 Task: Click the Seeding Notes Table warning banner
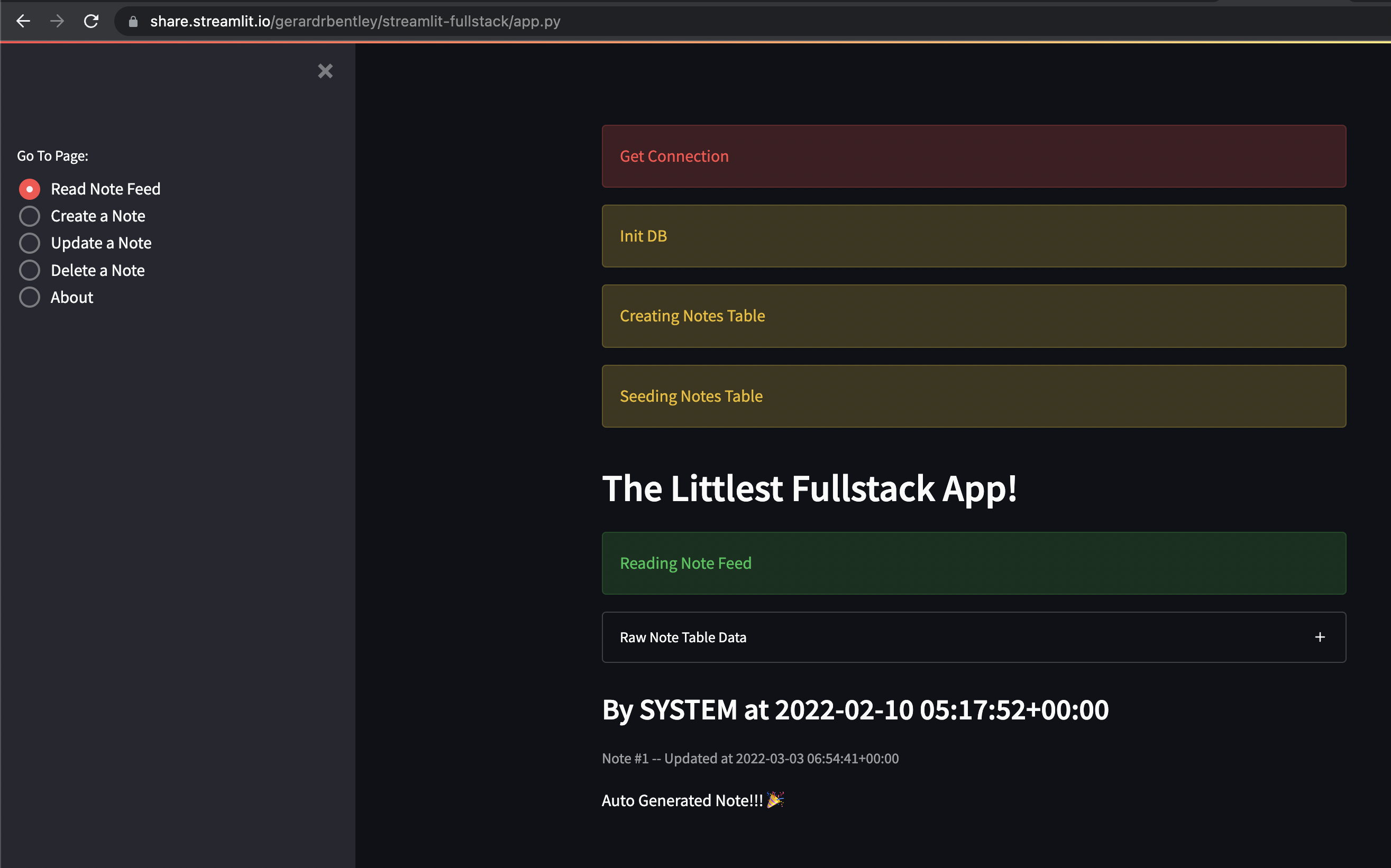(x=974, y=396)
